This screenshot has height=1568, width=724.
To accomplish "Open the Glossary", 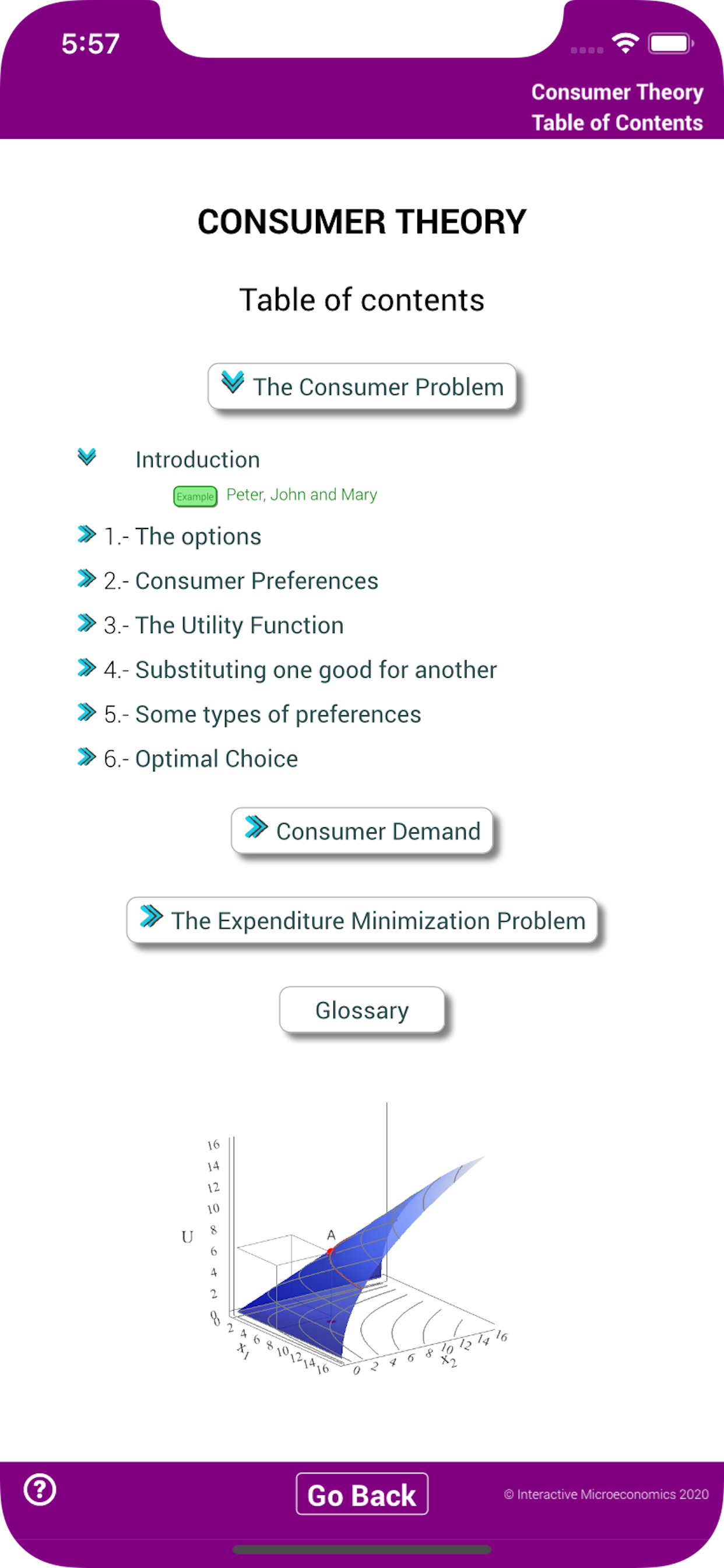I will (362, 1009).
